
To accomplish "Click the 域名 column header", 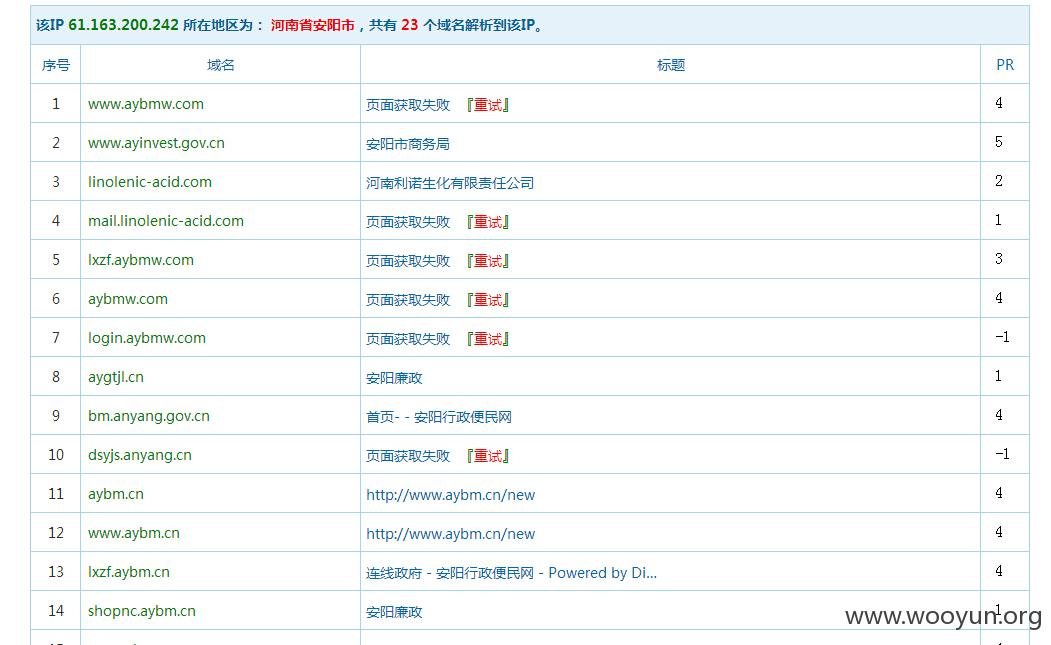I will click(x=221, y=65).
